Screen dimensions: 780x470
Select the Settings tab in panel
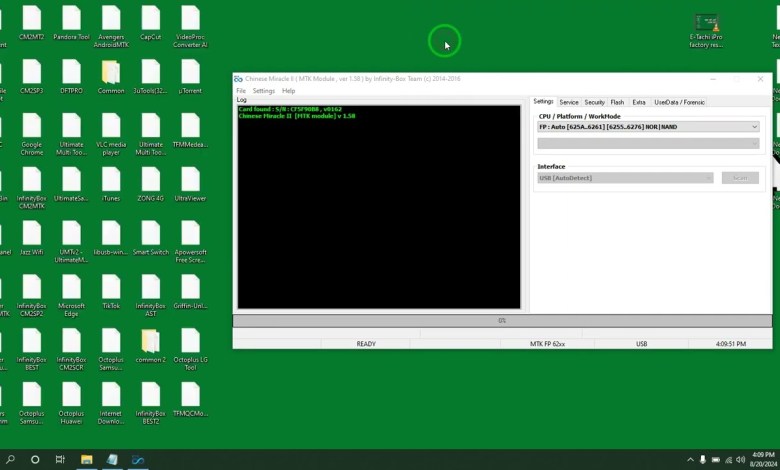[x=543, y=101]
